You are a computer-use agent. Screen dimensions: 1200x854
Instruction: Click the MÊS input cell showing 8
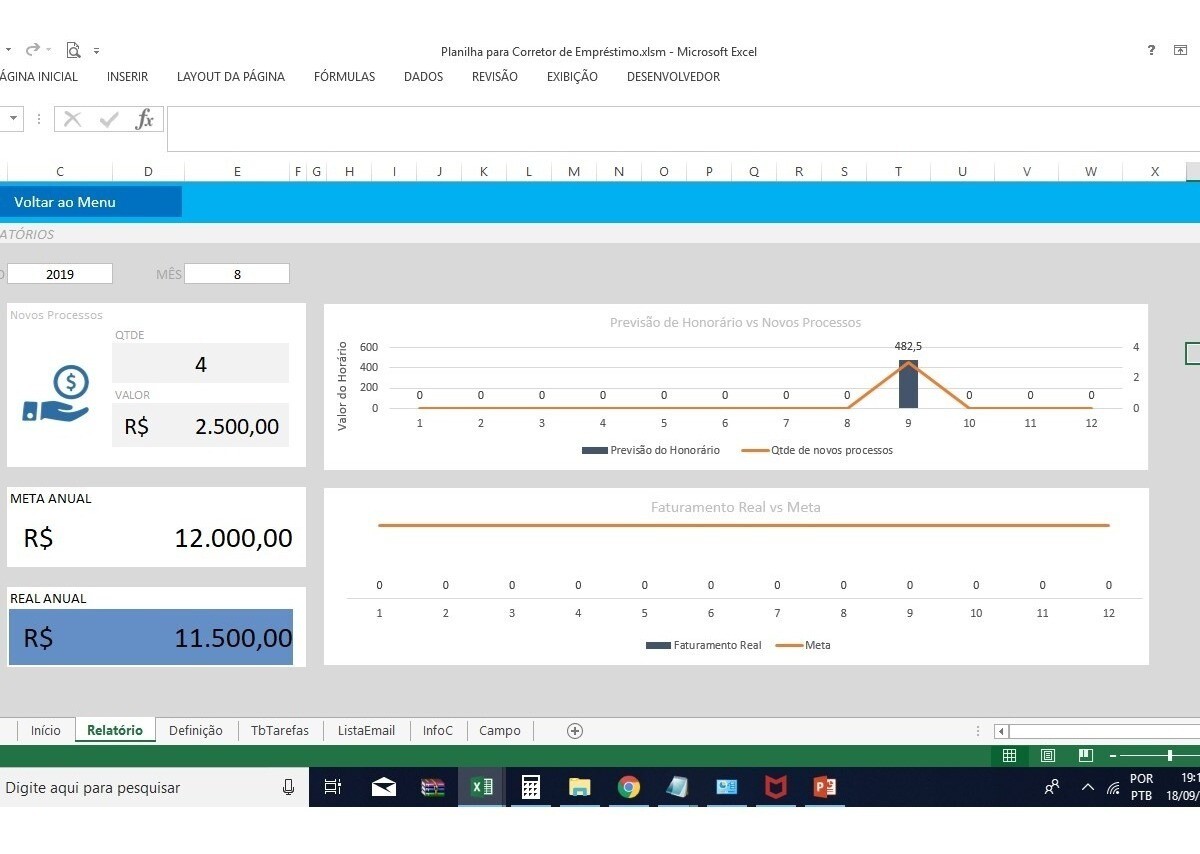pos(237,274)
